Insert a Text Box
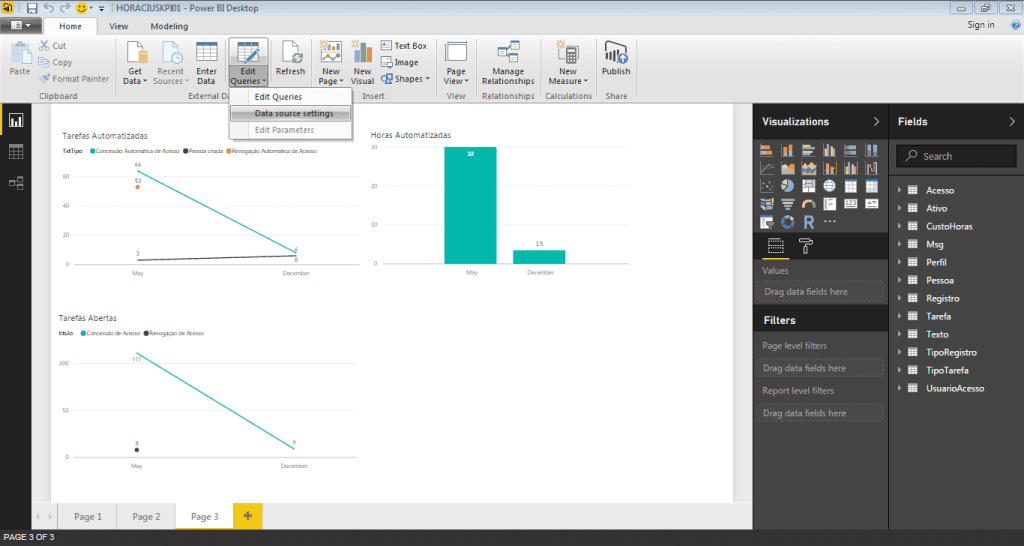 (x=404, y=46)
